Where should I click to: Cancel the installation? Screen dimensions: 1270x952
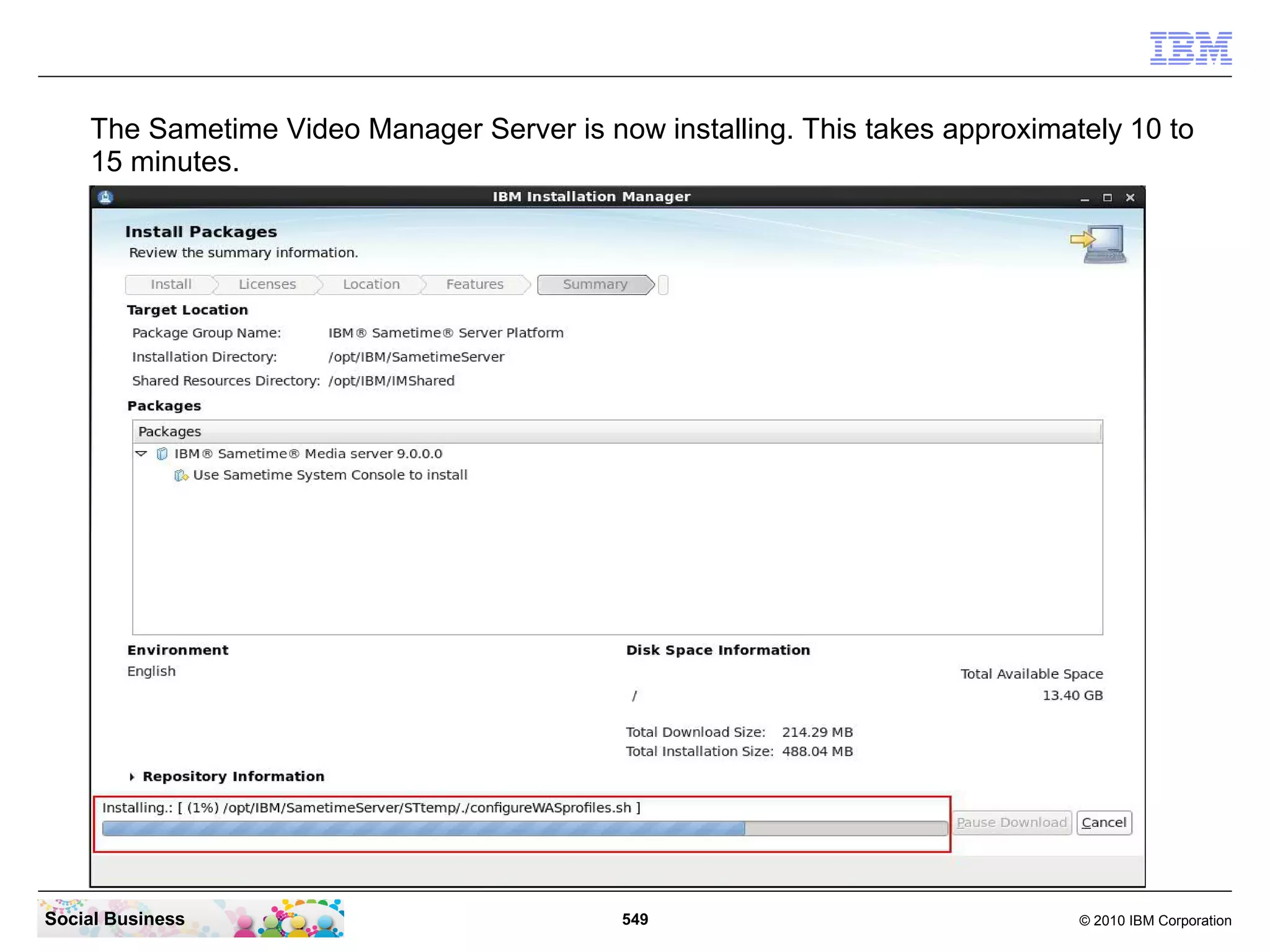click(x=1104, y=822)
